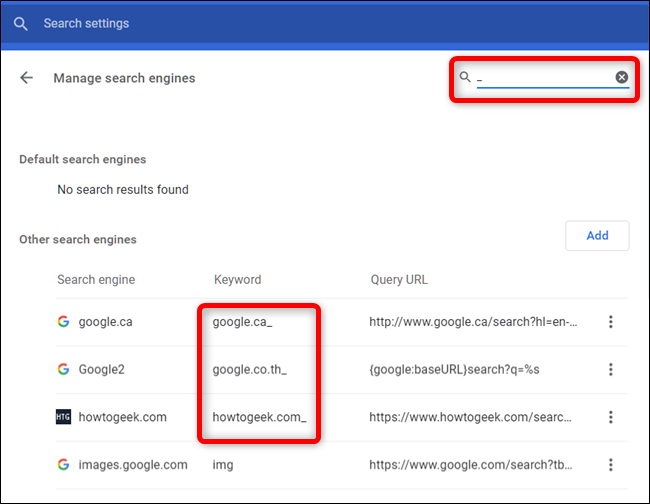Click the back arrow beside Manage search engines
The height and width of the screenshot is (504, 650).
point(27,78)
